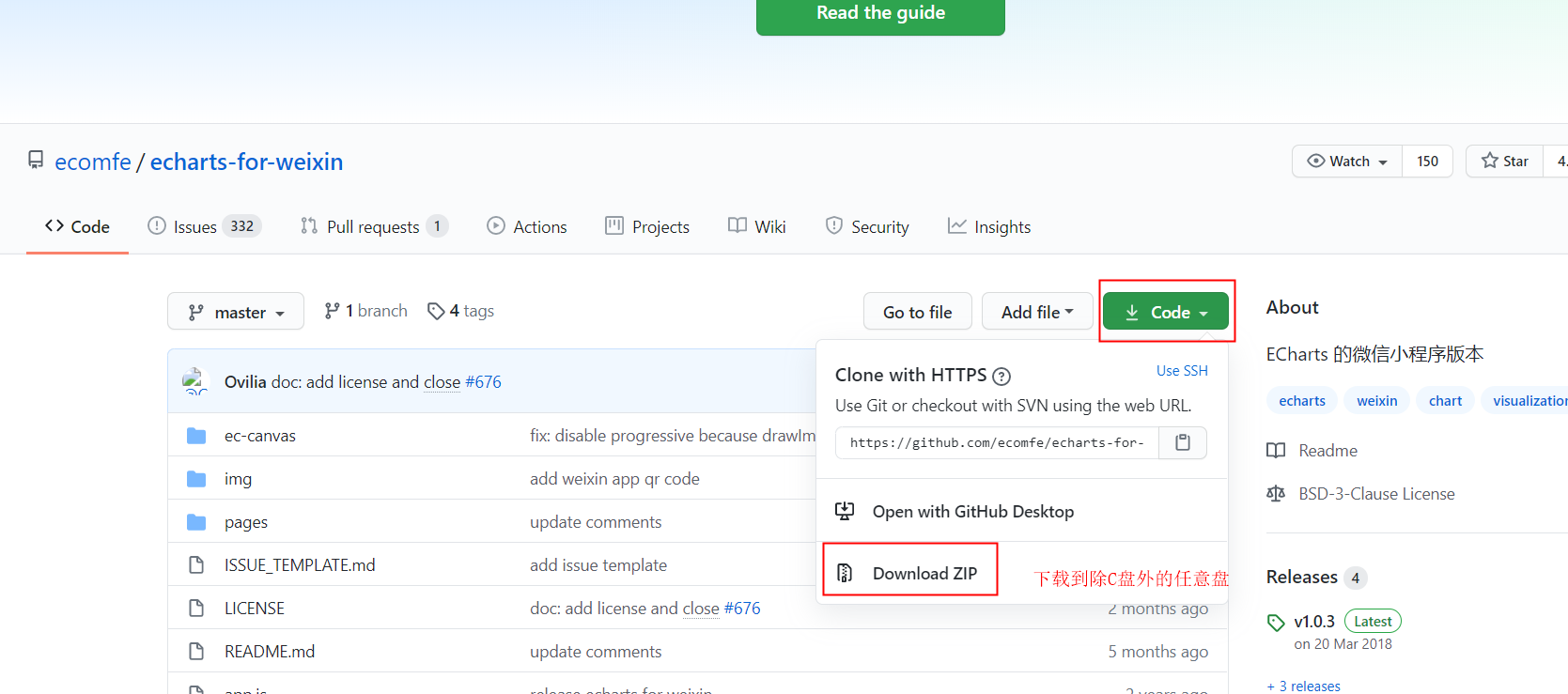Click the help question mark next to Clone with HTTPS
Image resolution: width=1568 pixels, height=694 pixels.
coord(1001,377)
